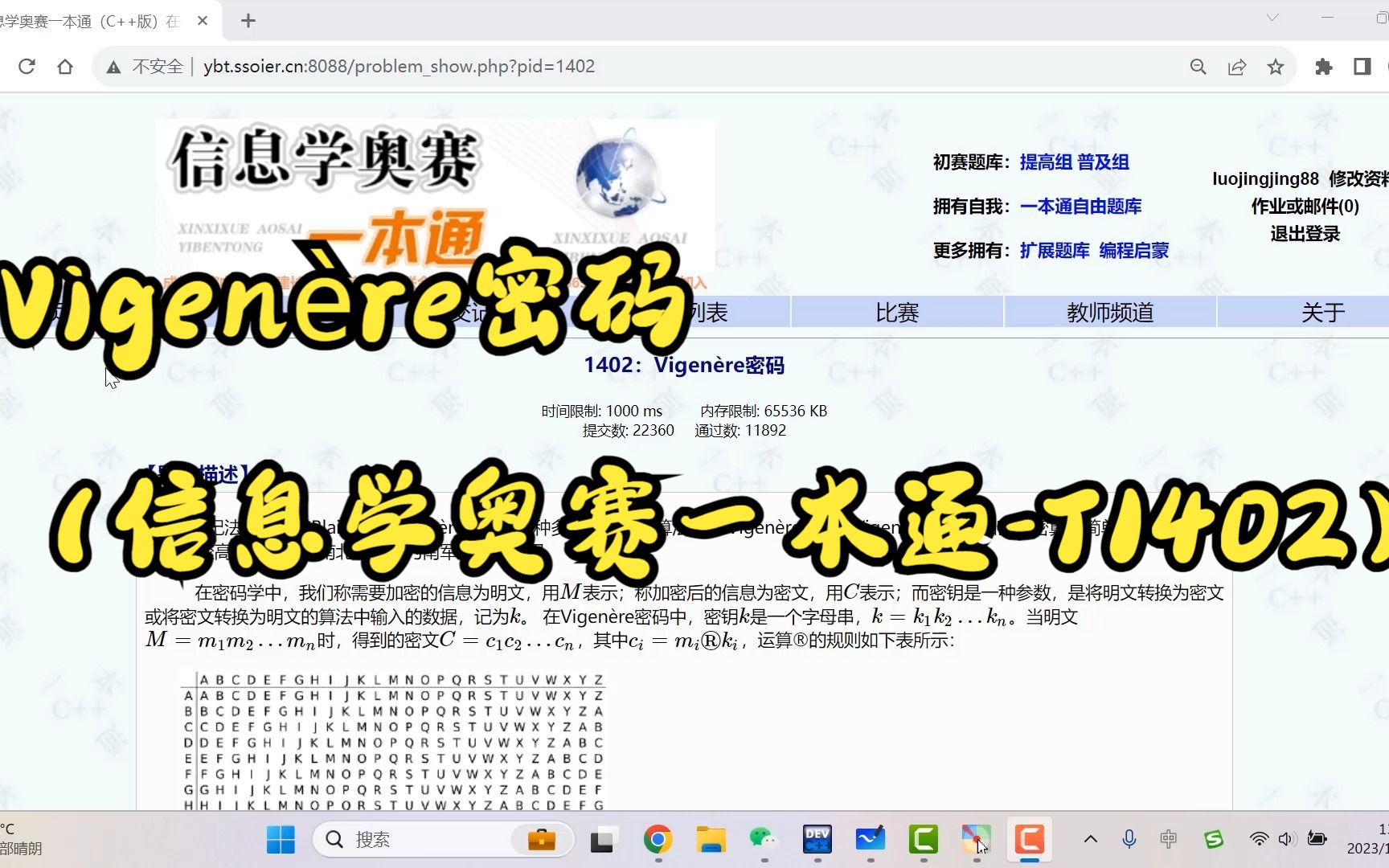Viewport: 1389px width, 868px height.
Task: Open the browser extensions menu
Action: [1324, 66]
